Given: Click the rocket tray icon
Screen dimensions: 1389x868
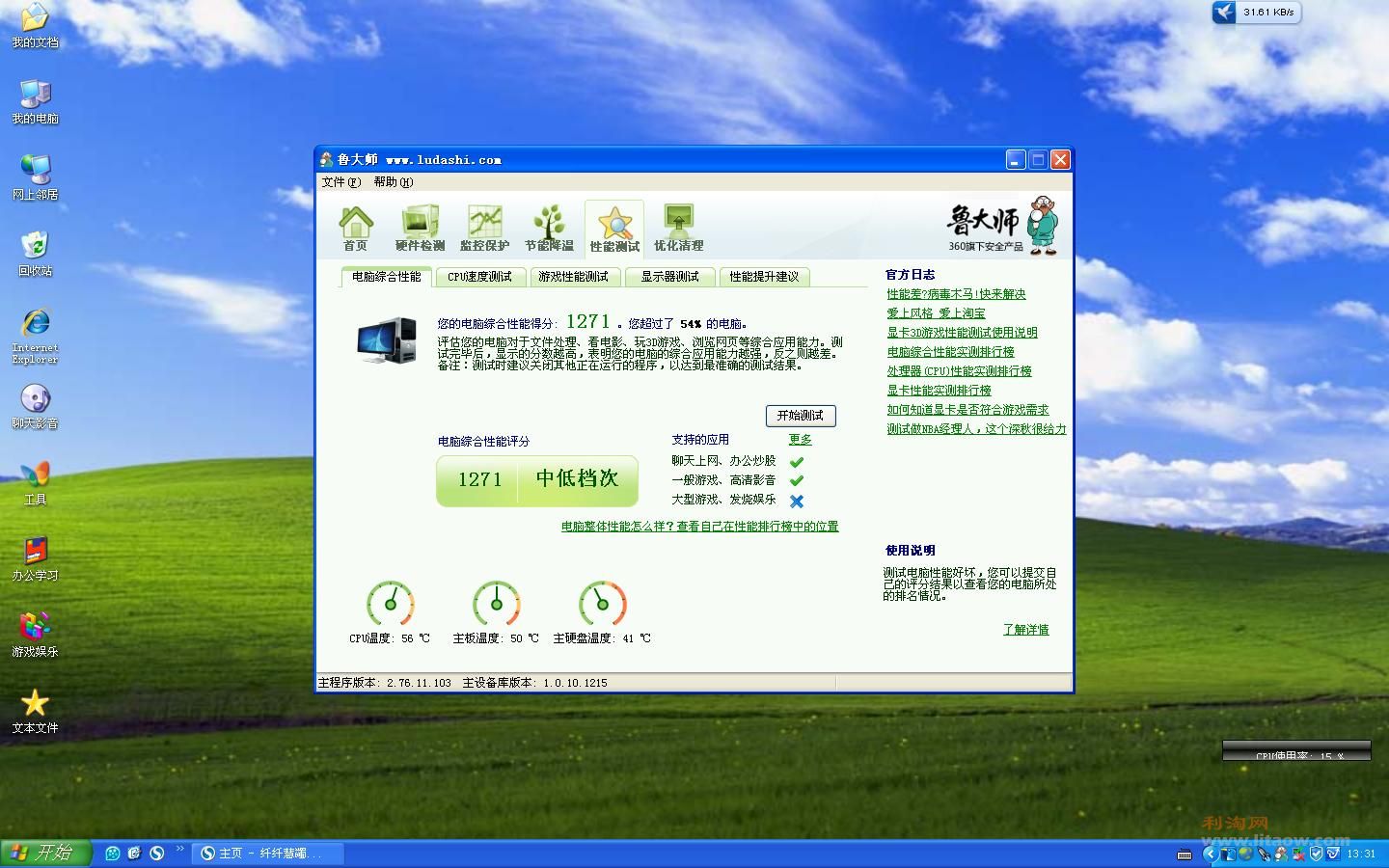Looking at the screenshot, I should [1264, 854].
